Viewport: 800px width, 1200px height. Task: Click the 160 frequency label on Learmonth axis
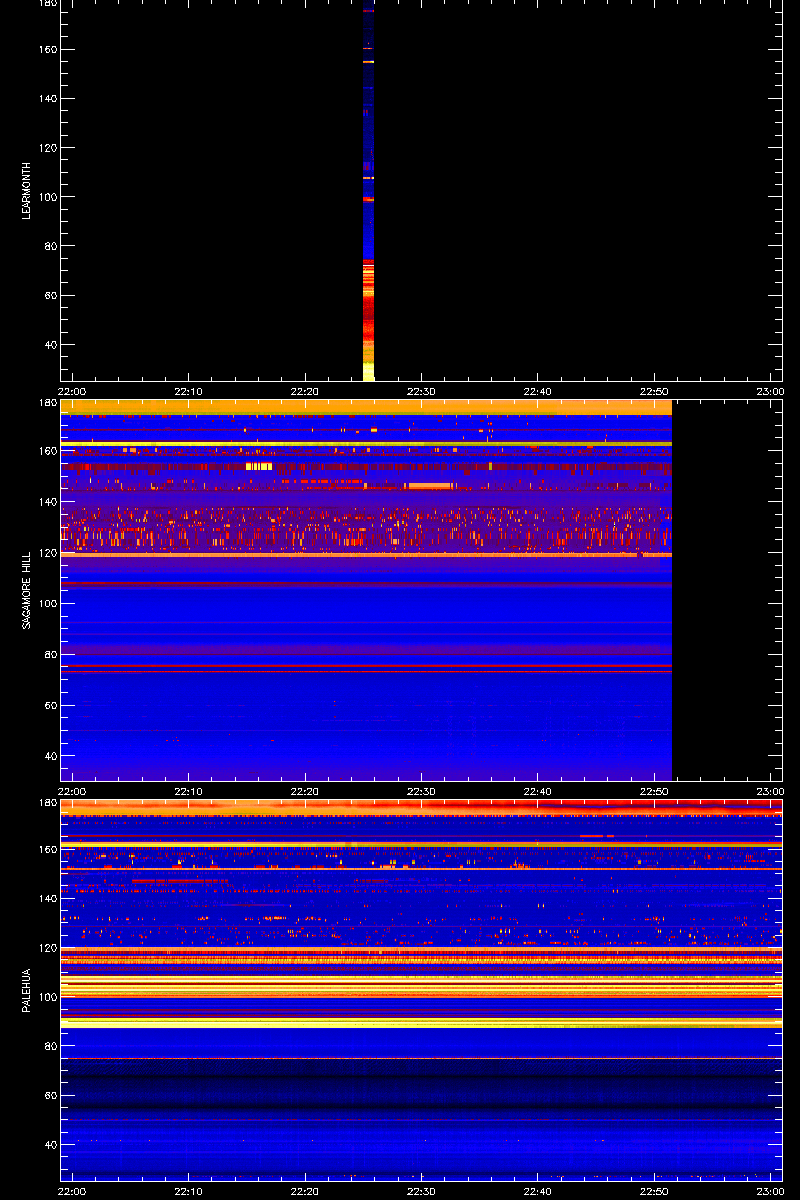(46, 49)
